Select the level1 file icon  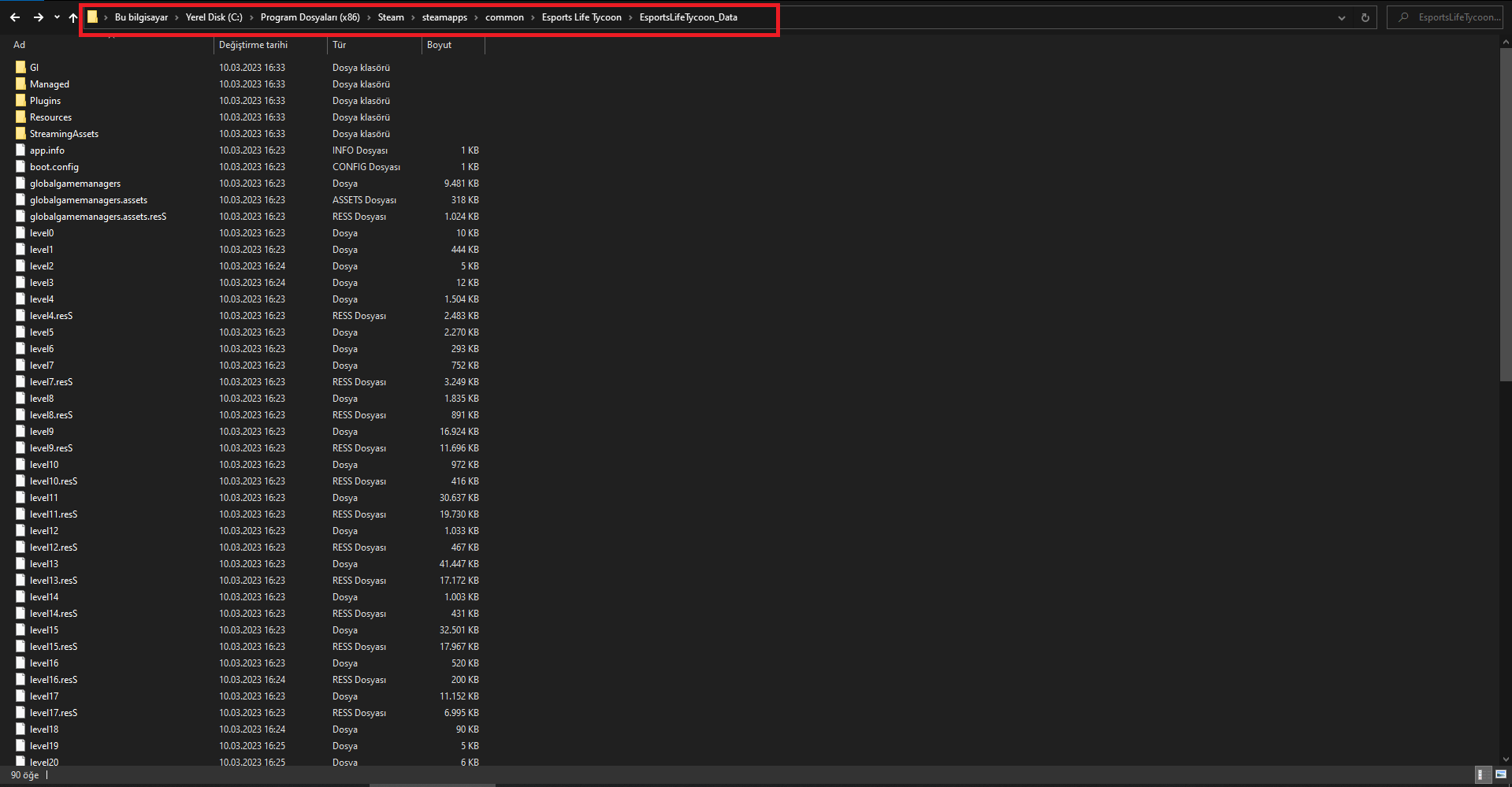pyautogui.click(x=20, y=249)
